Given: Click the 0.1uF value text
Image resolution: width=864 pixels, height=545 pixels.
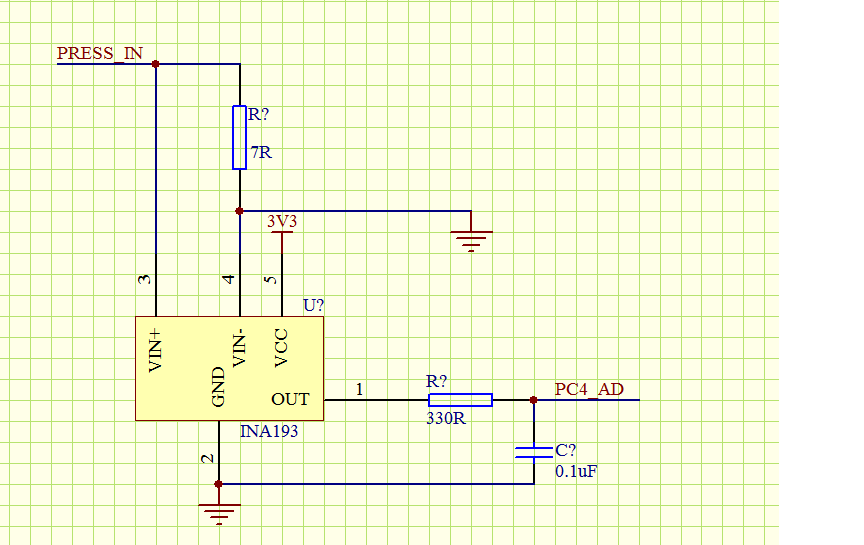Looking at the screenshot, I should pos(576,472).
